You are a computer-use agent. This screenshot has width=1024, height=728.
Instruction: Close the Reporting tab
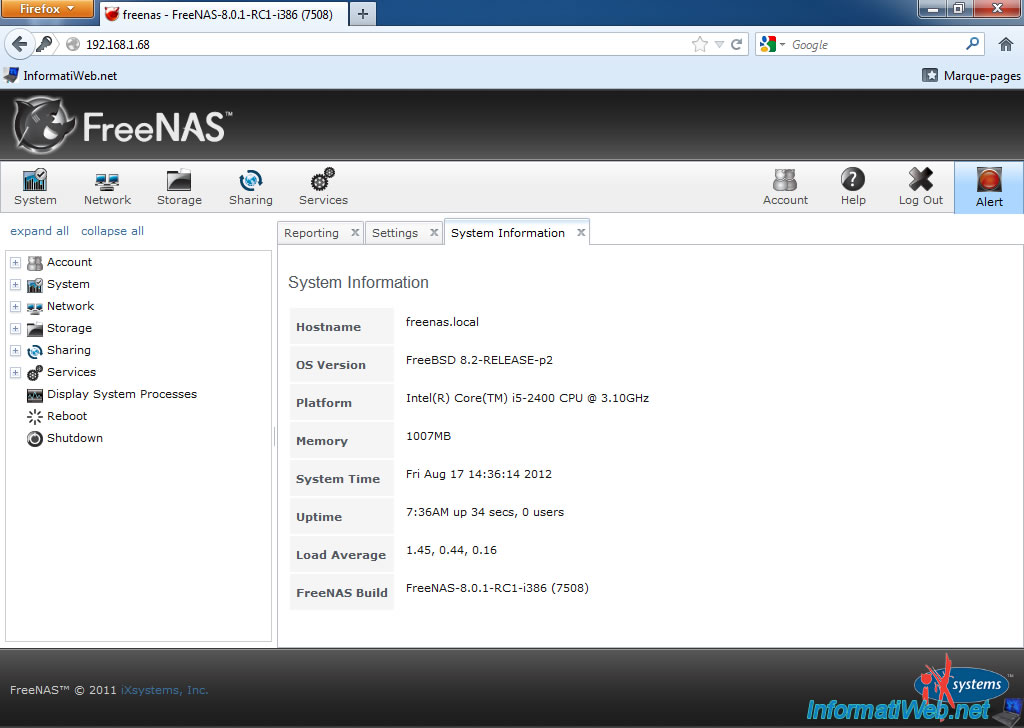click(x=355, y=232)
